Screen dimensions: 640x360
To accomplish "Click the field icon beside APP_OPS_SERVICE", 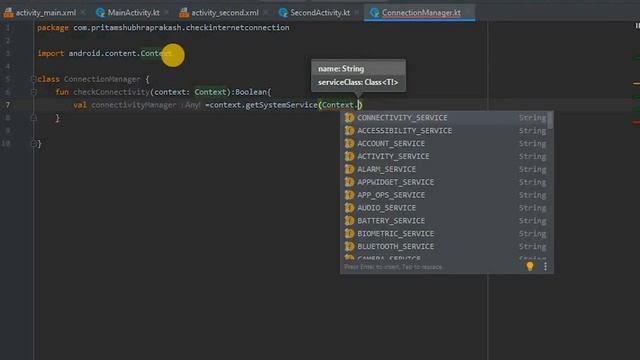I will coord(349,195).
